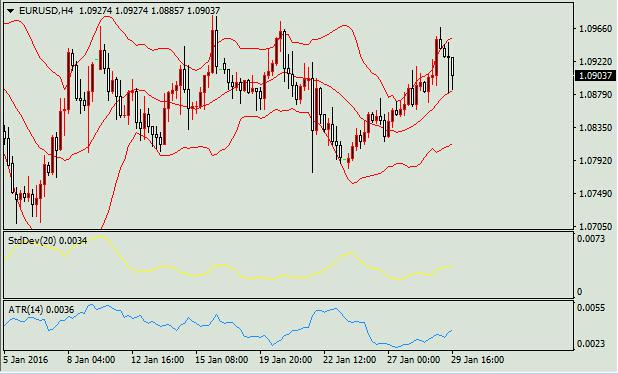This screenshot has width=618, height=374.
Task: Click the 8 Jan 04:00 time label
Action: (91, 360)
